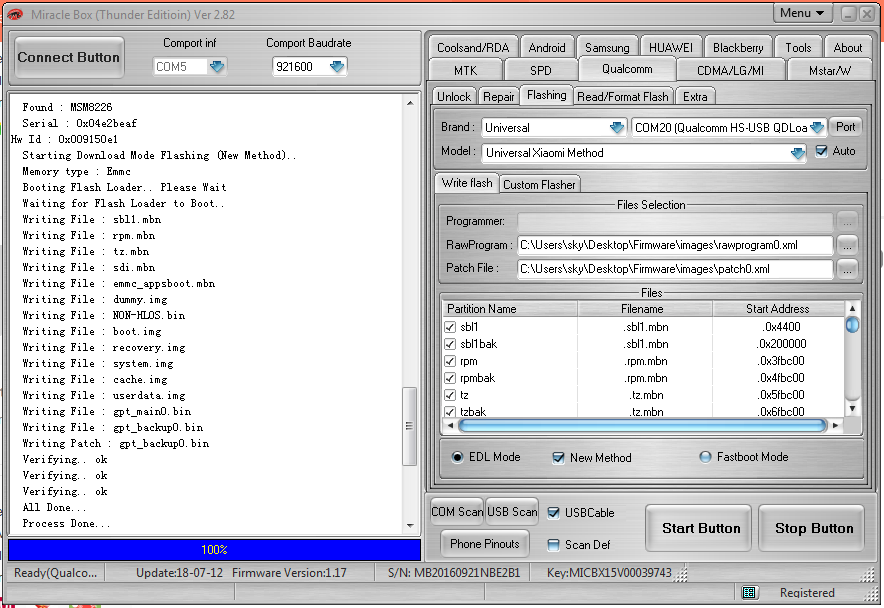Viewport: 884px width, 608px height.
Task: Open the Menu dropdown in the title bar
Action: click(x=802, y=13)
